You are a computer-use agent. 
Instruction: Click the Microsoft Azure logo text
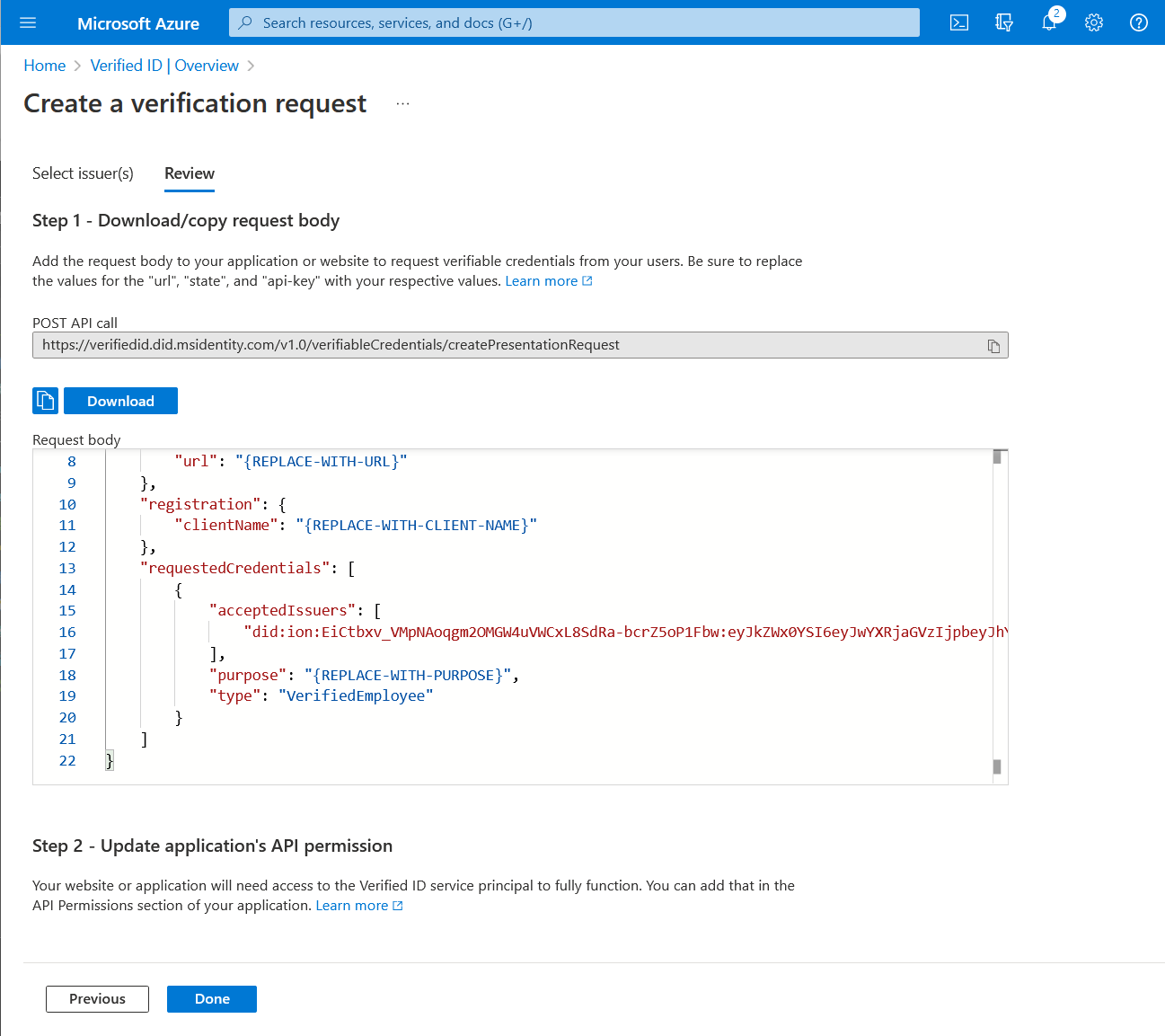tap(138, 23)
